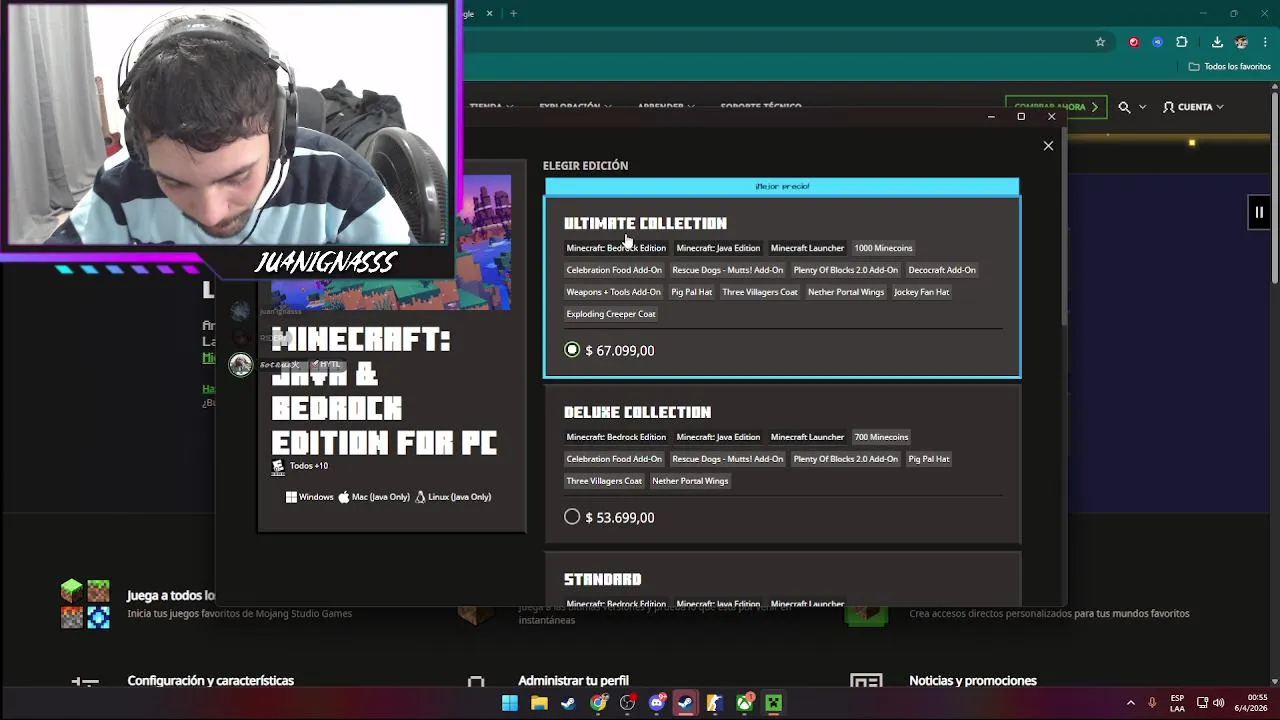This screenshot has width=1280, height=720.
Task: Click the microphone icon in the system tray
Action: (x=1152, y=703)
